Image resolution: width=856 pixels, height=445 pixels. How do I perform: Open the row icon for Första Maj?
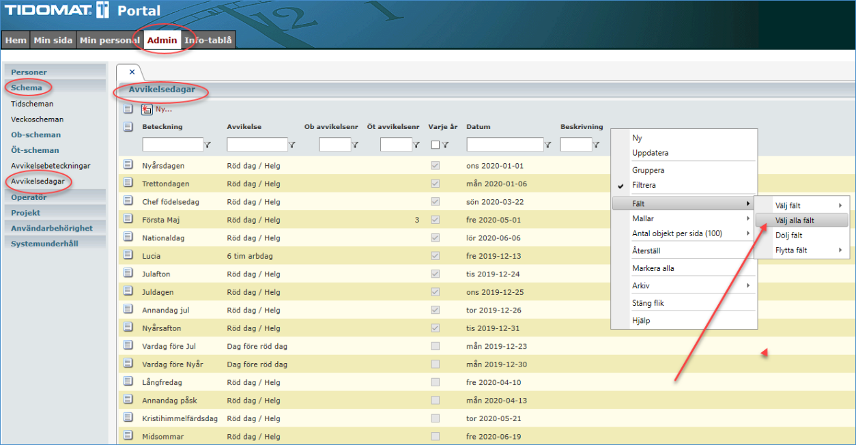128,218
